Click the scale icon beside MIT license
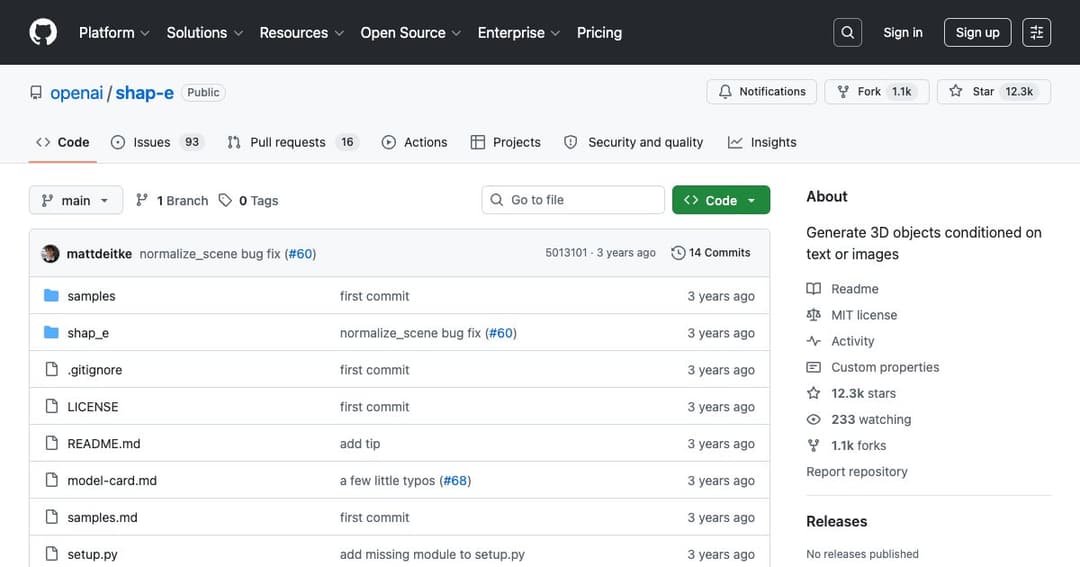The image size is (1080, 567). [813, 315]
